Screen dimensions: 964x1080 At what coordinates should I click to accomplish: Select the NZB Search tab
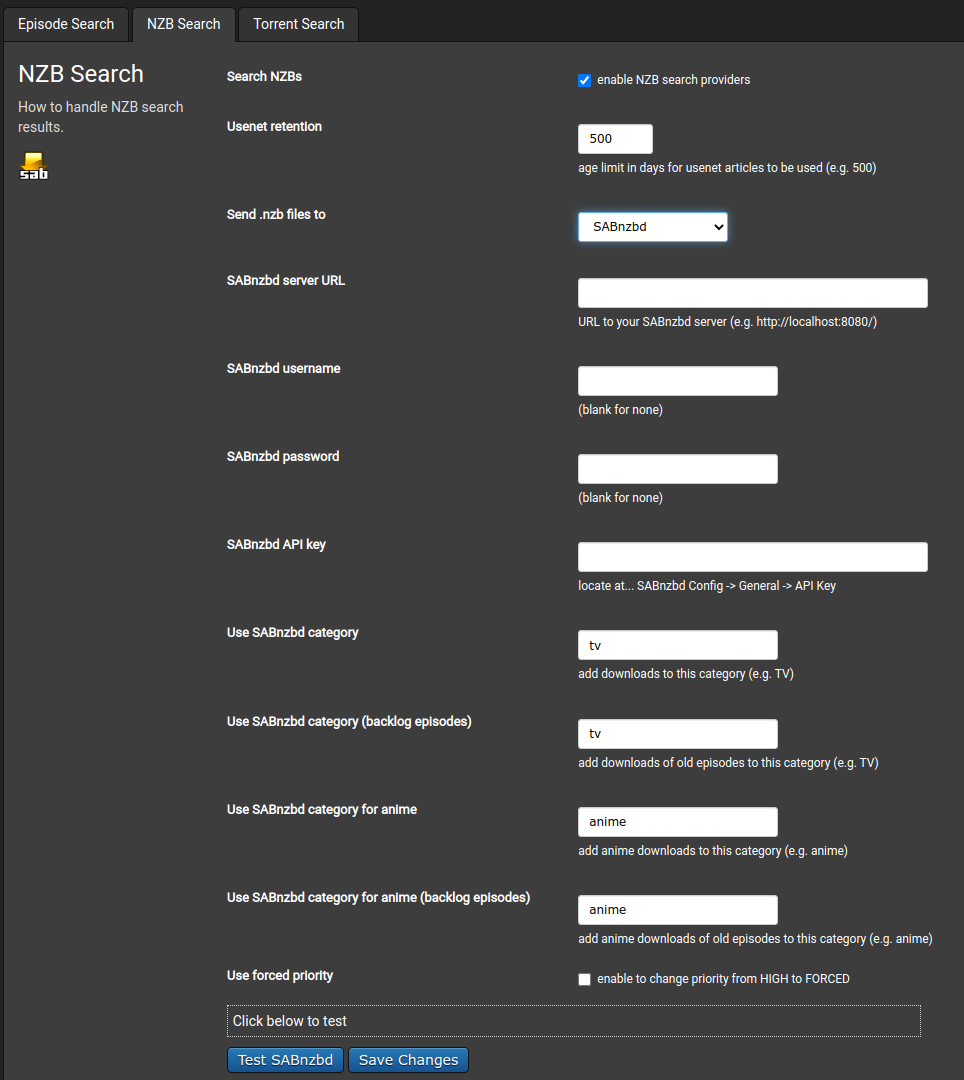pos(184,24)
